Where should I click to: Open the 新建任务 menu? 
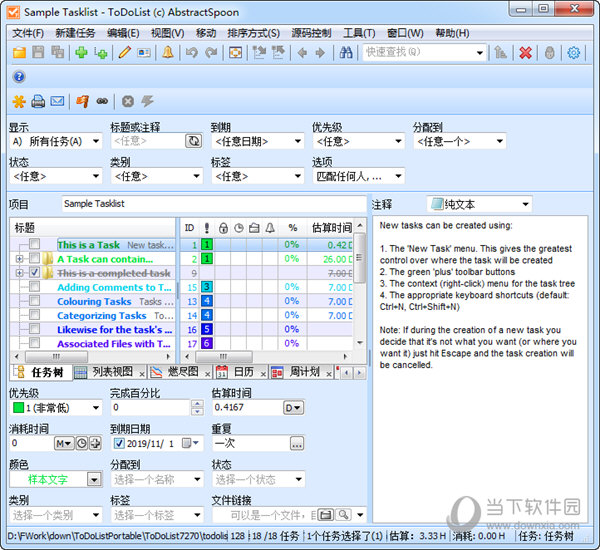75,33
